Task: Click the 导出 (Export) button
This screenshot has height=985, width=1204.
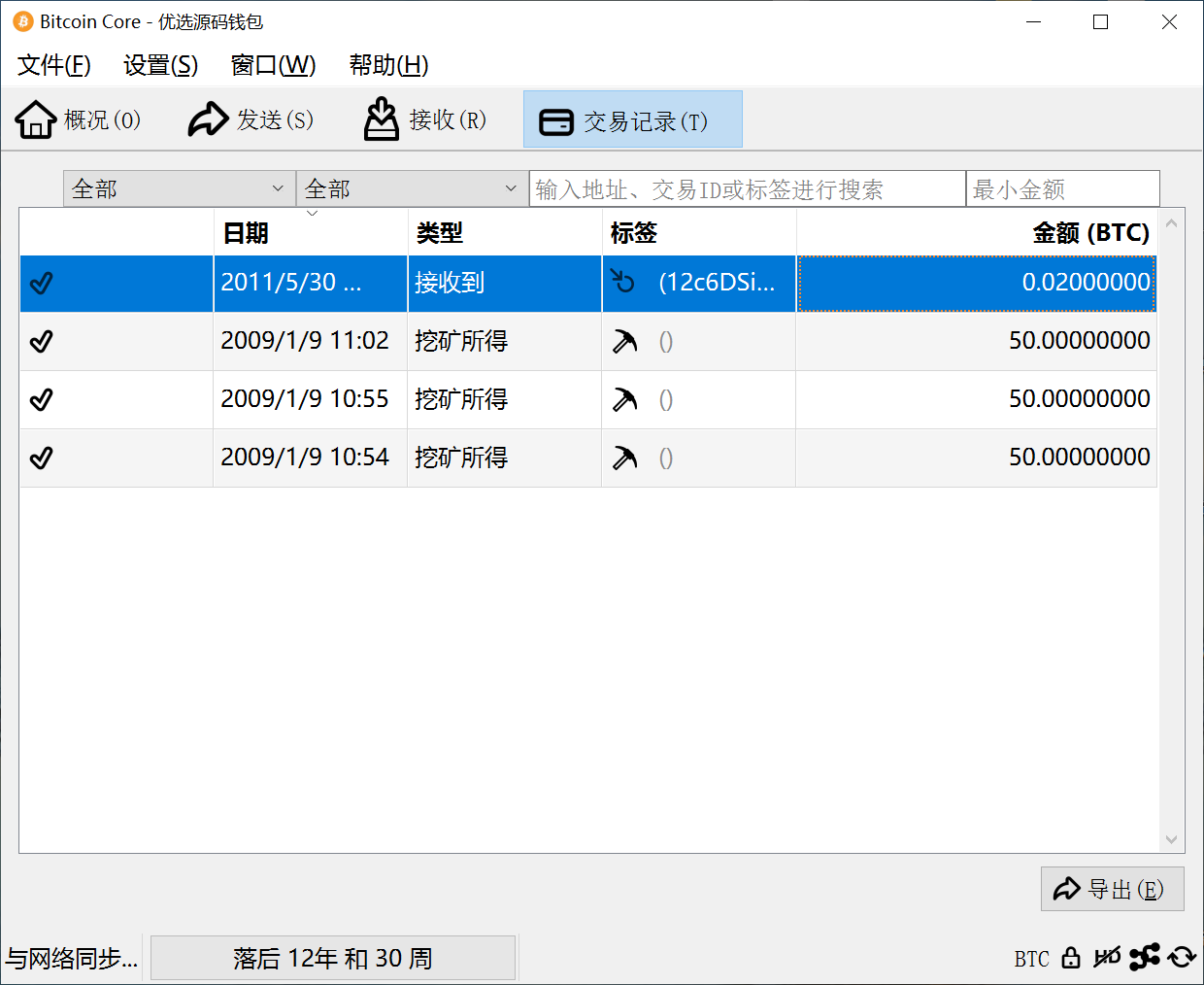Action: click(1112, 889)
